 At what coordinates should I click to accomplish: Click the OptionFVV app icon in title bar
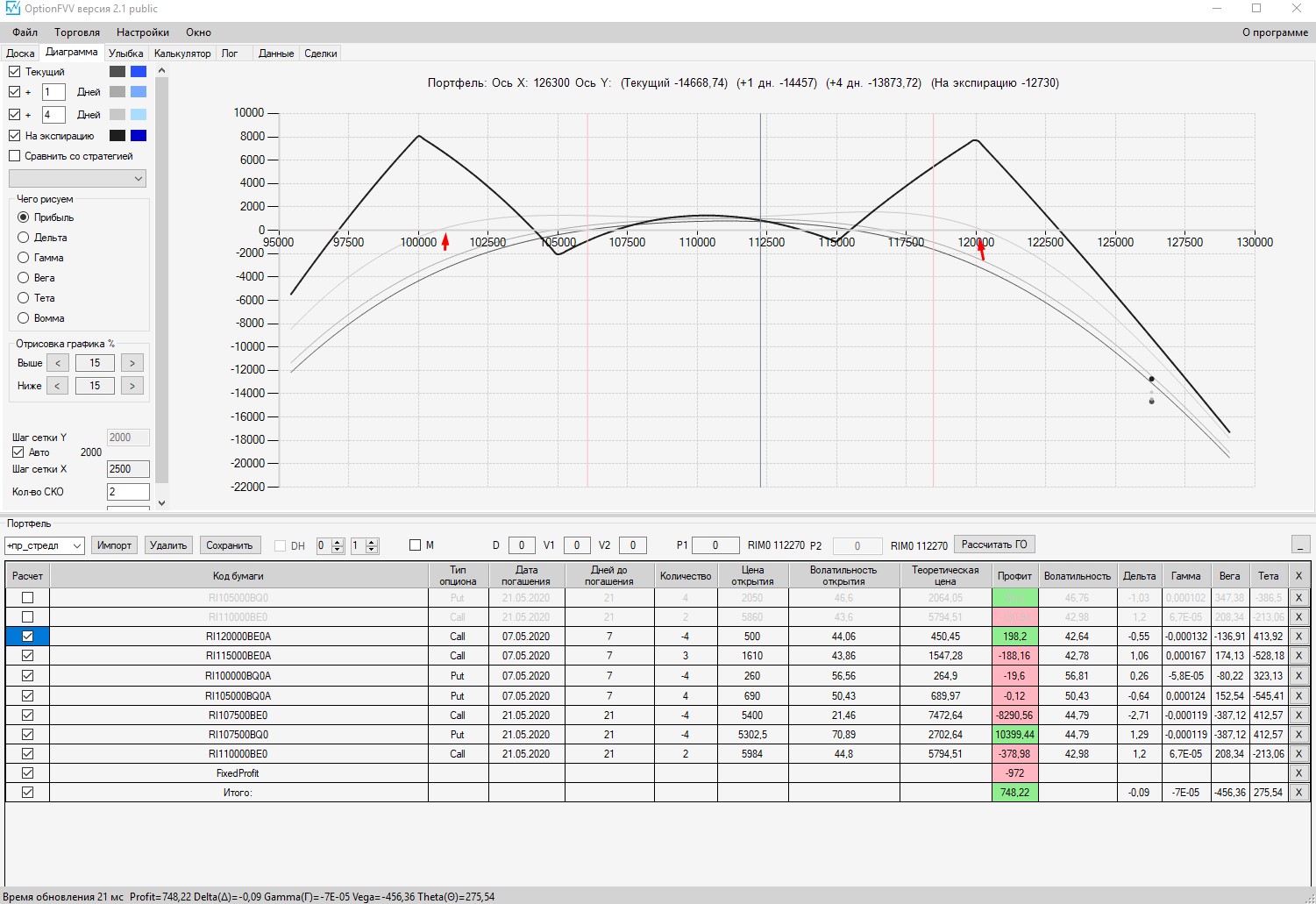[12, 9]
